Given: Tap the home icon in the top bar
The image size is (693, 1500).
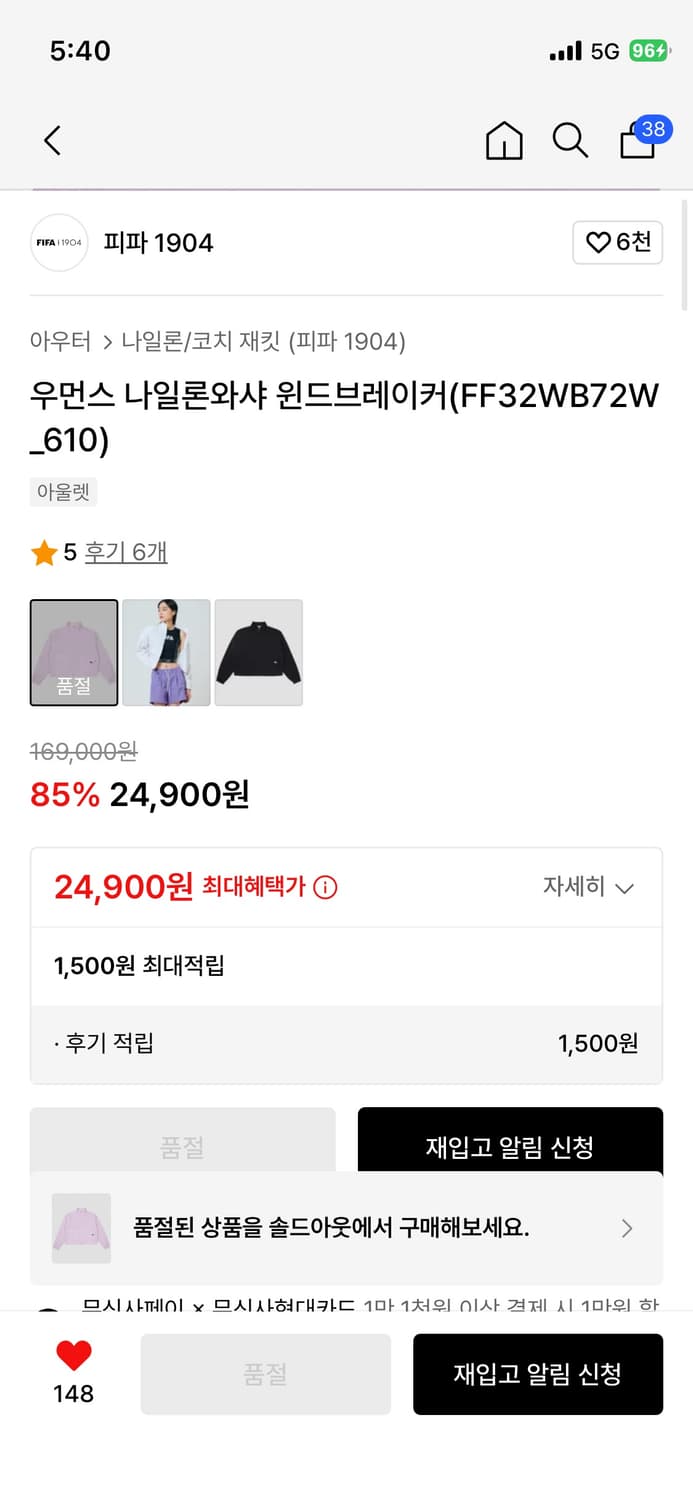Looking at the screenshot, I should (x=504, y=141).
